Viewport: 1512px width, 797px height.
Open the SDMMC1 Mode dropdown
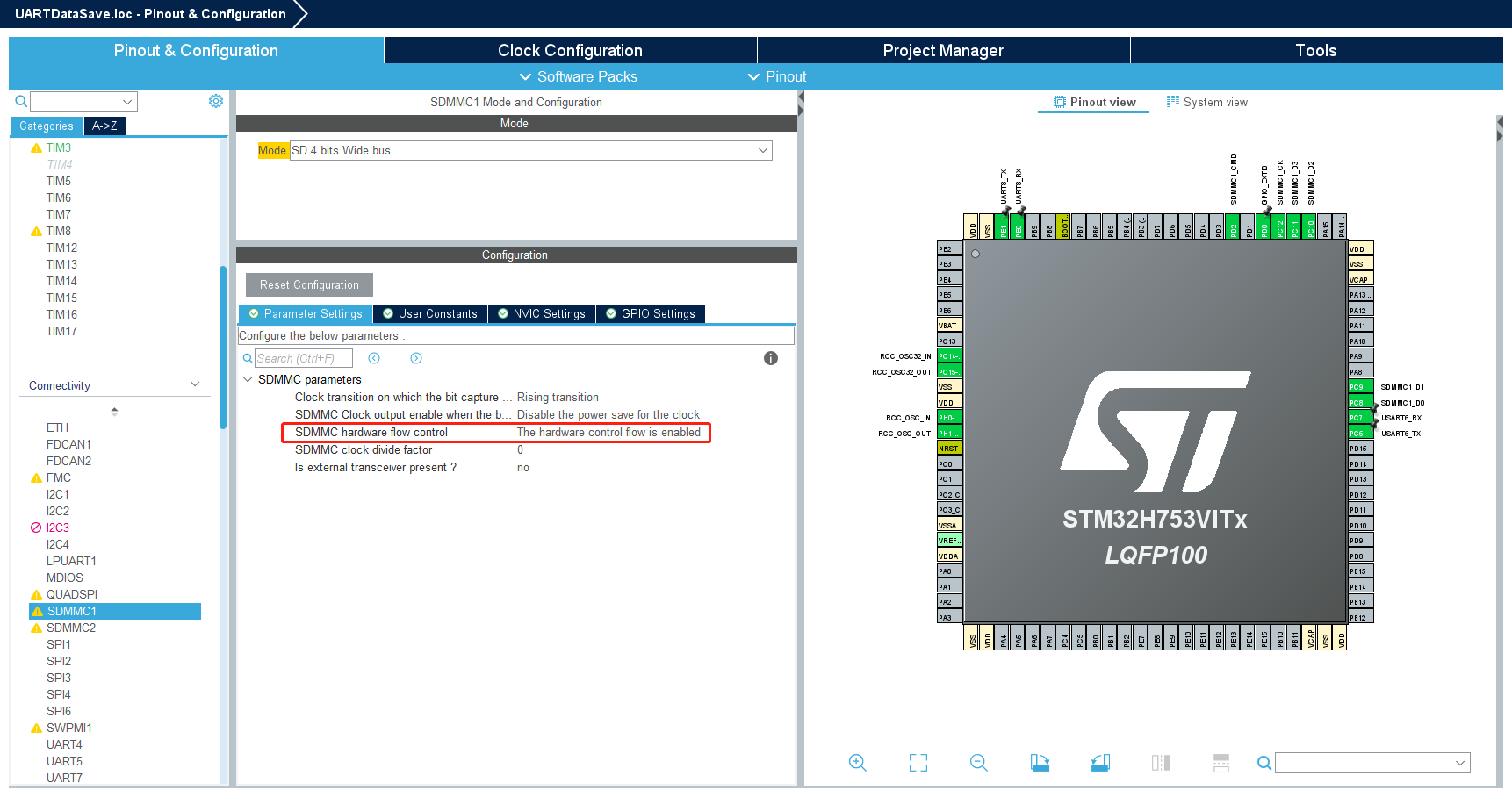pos(762,151)
